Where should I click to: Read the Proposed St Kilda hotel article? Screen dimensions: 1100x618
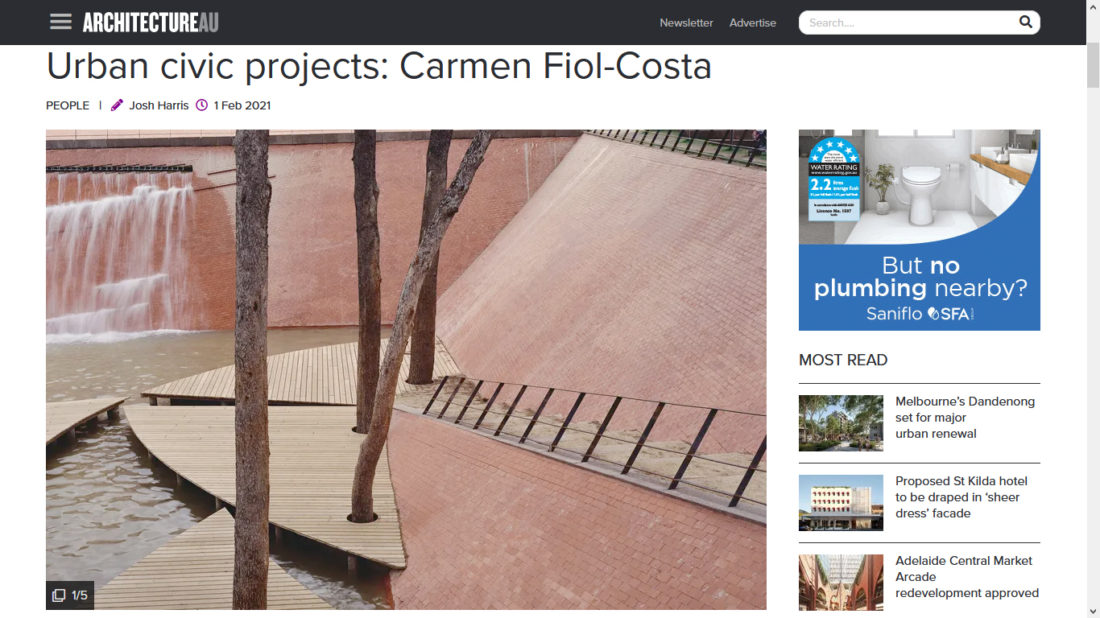(961, 497)
